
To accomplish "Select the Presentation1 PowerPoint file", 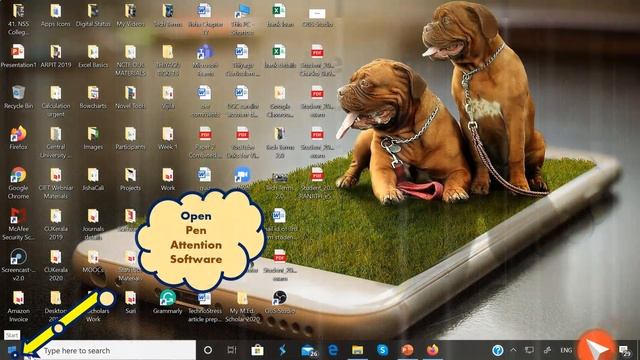I will [x=18, y=56].
